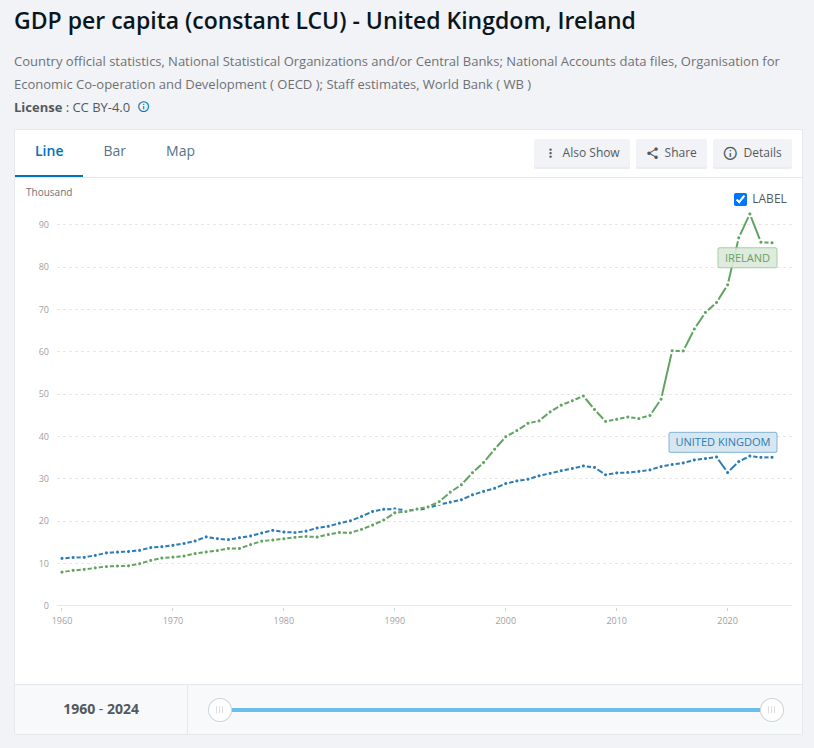Click the 80 y-axis value label

(44, 267)
